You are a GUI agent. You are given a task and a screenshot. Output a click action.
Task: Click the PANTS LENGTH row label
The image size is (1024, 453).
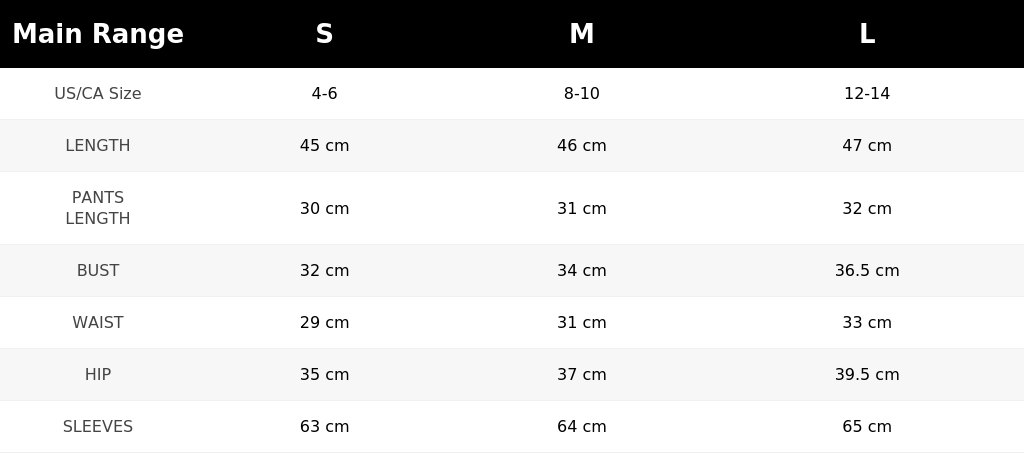pyautogui.click(x=98, y=208)
